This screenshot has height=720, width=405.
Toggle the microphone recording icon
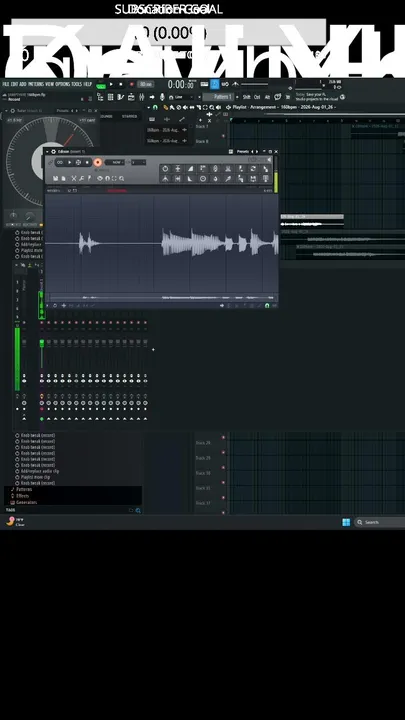coord(162,97)
